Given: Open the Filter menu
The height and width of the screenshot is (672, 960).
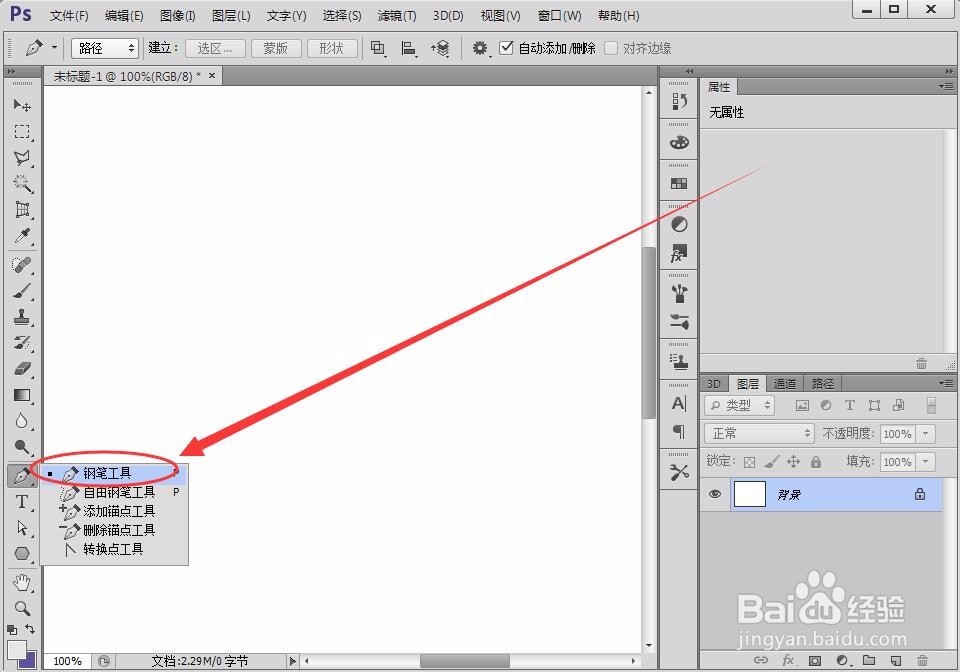Looking at the screenshot, I should 397,15.
